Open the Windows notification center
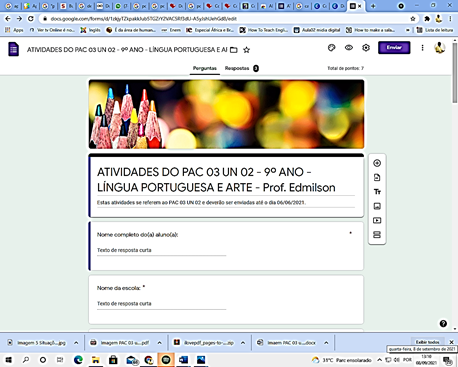 tap(447, 360)
